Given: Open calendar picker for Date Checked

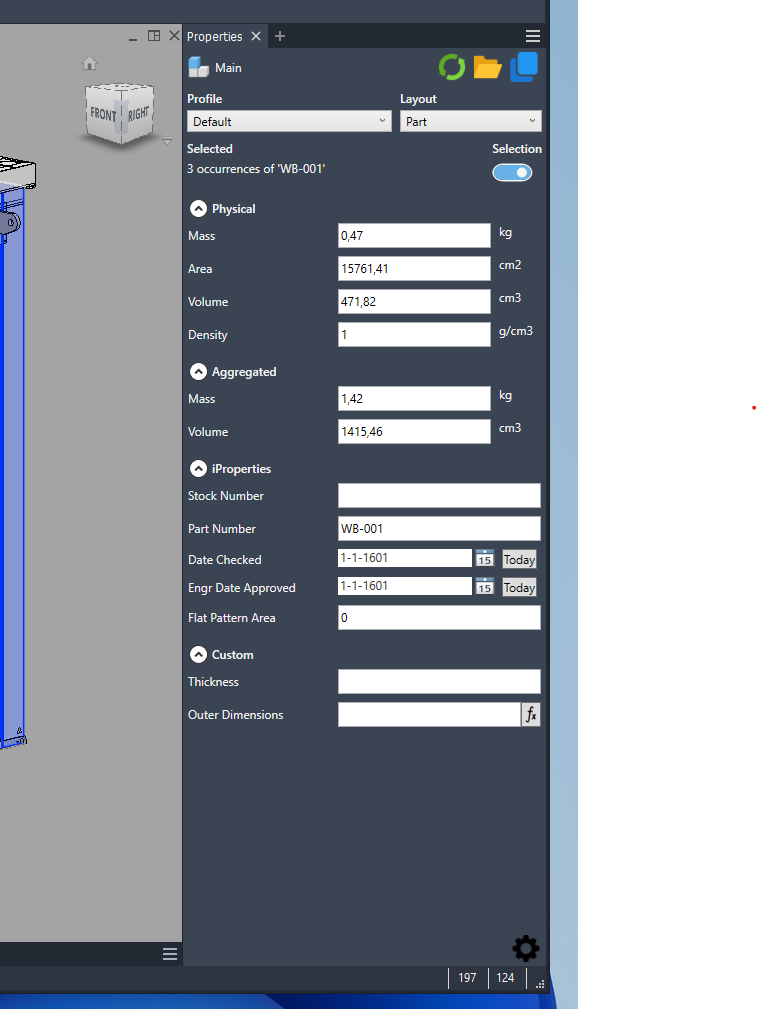Looking at the screenshot, I should point(484,558).
